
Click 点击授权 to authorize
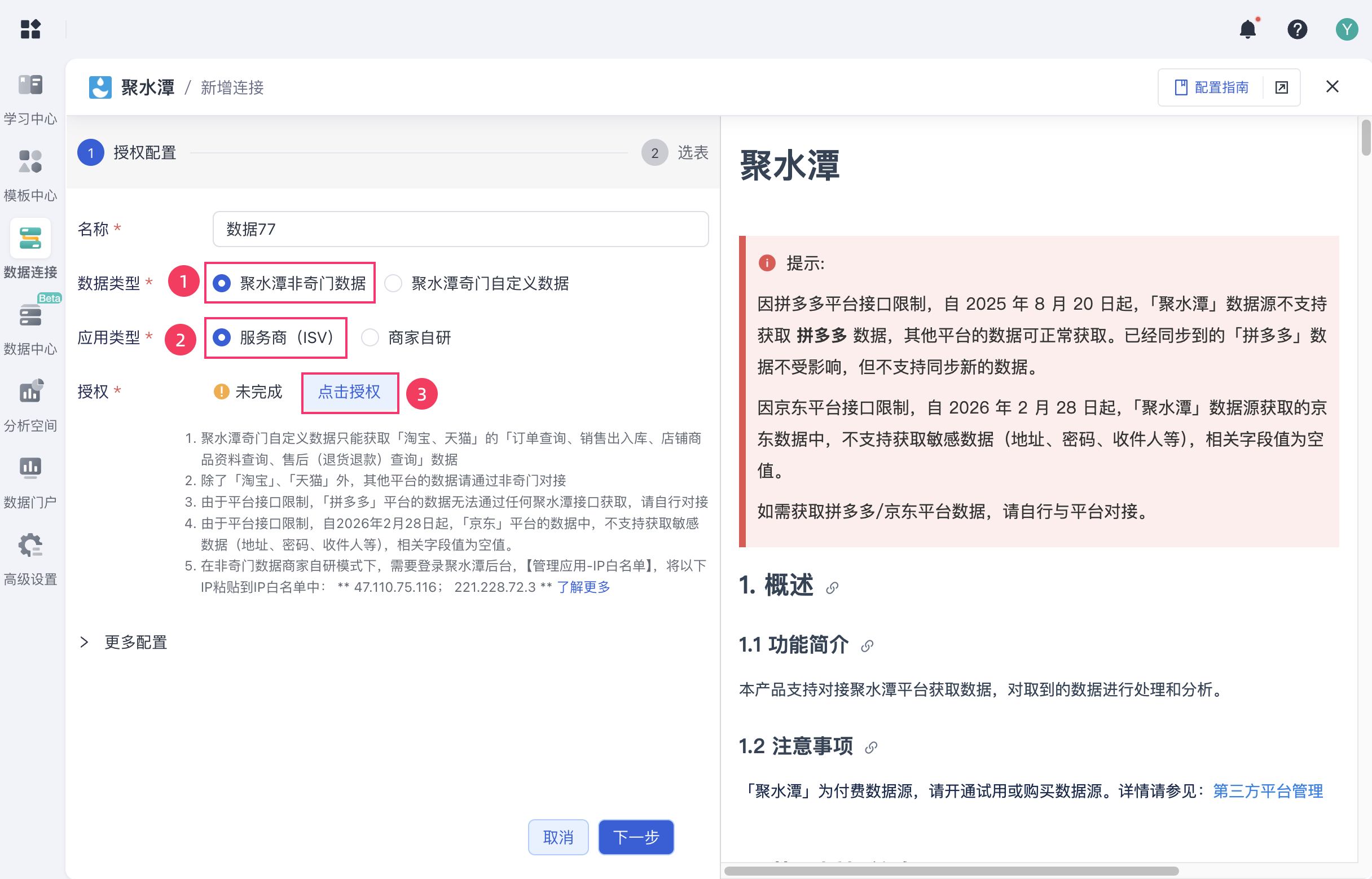[349, 392]
